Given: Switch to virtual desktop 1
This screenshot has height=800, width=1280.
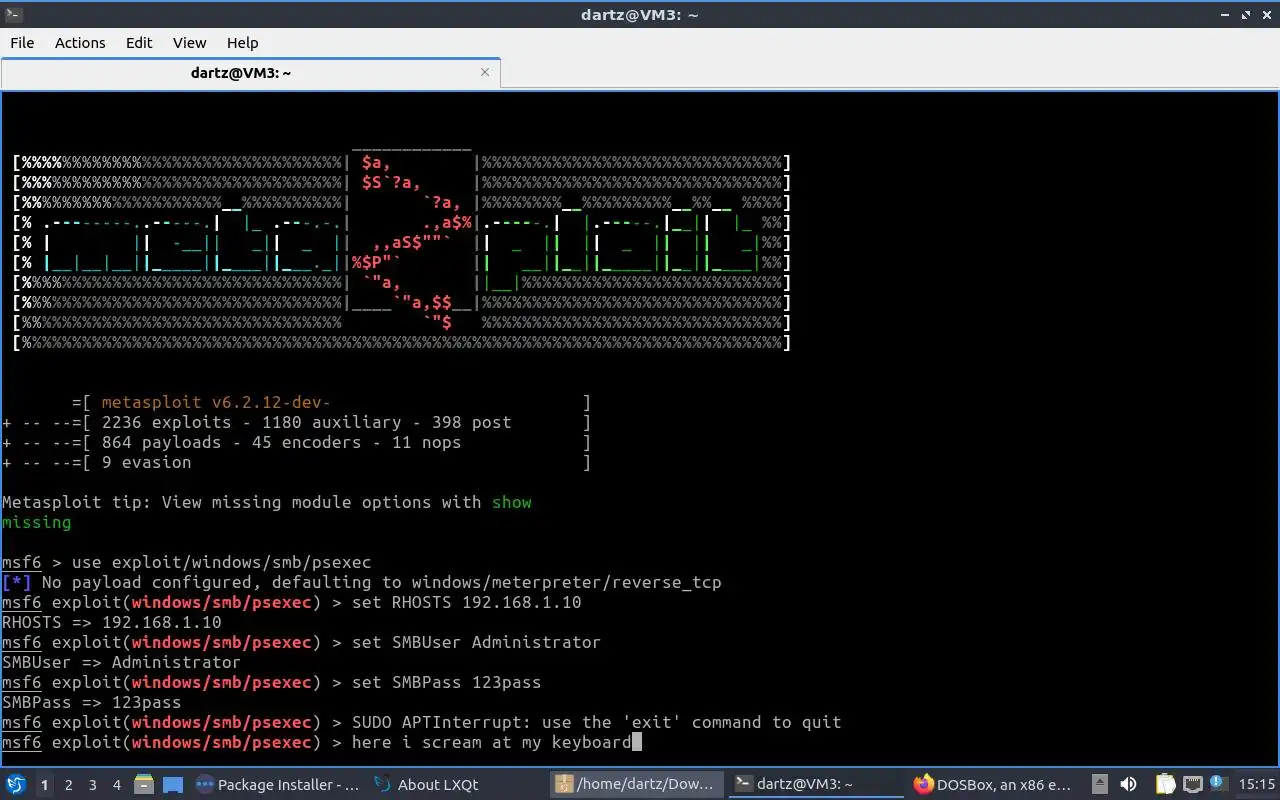Looking at the screenshot, I should pyautogui.click(x=44, y=785).
